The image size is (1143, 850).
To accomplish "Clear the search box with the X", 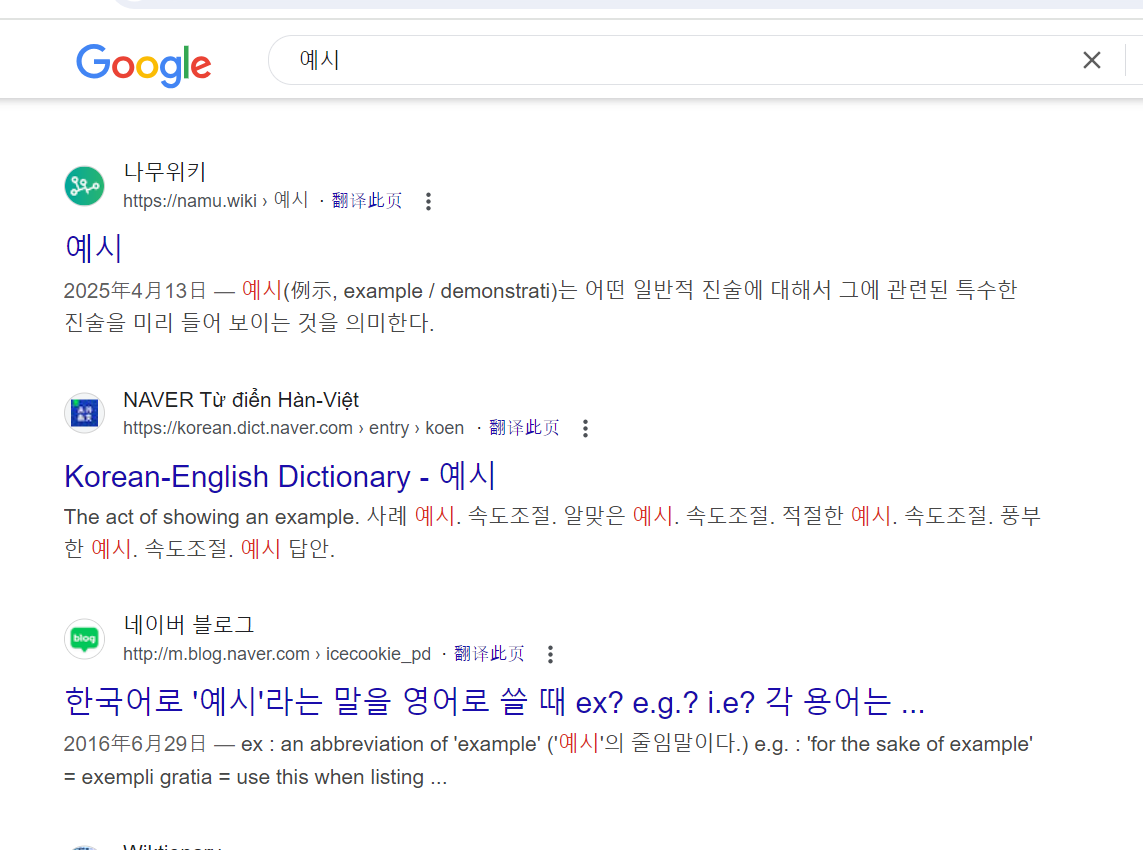I will tap(1091, 60).
